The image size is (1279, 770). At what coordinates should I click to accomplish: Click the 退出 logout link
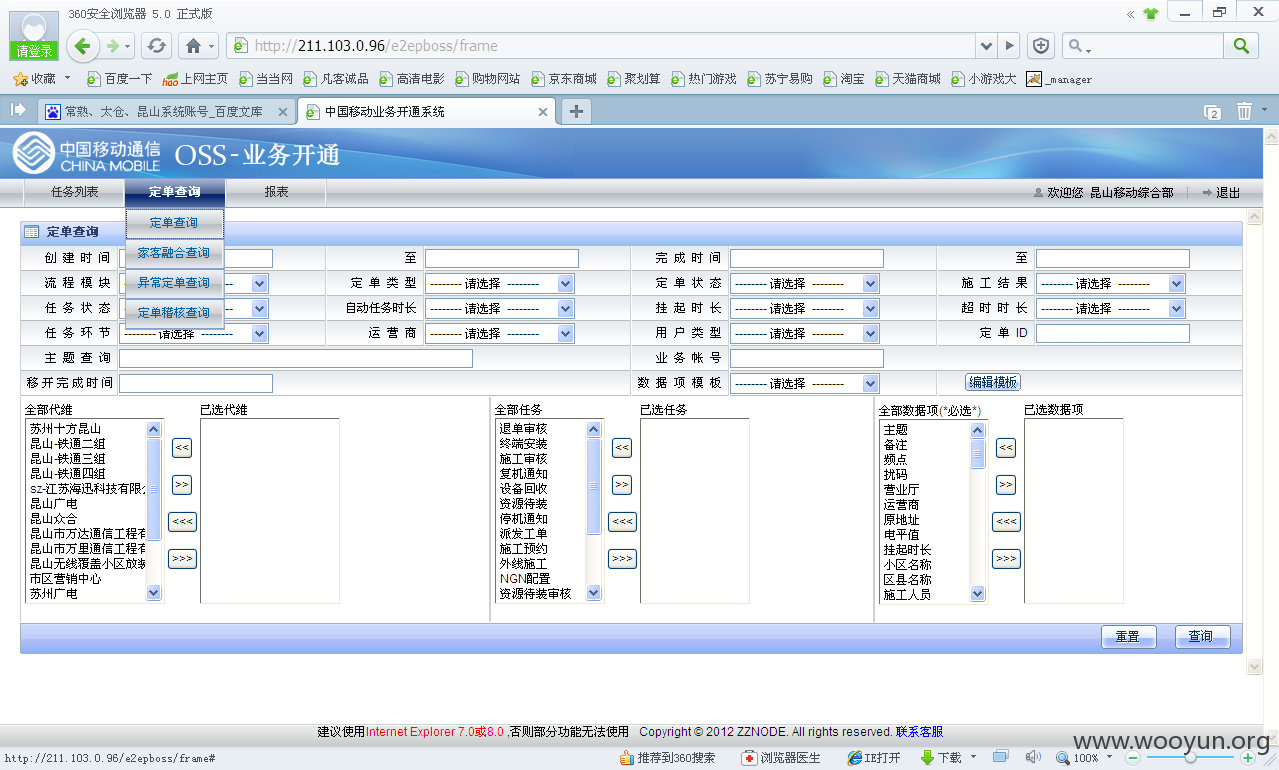[1228, 193]
